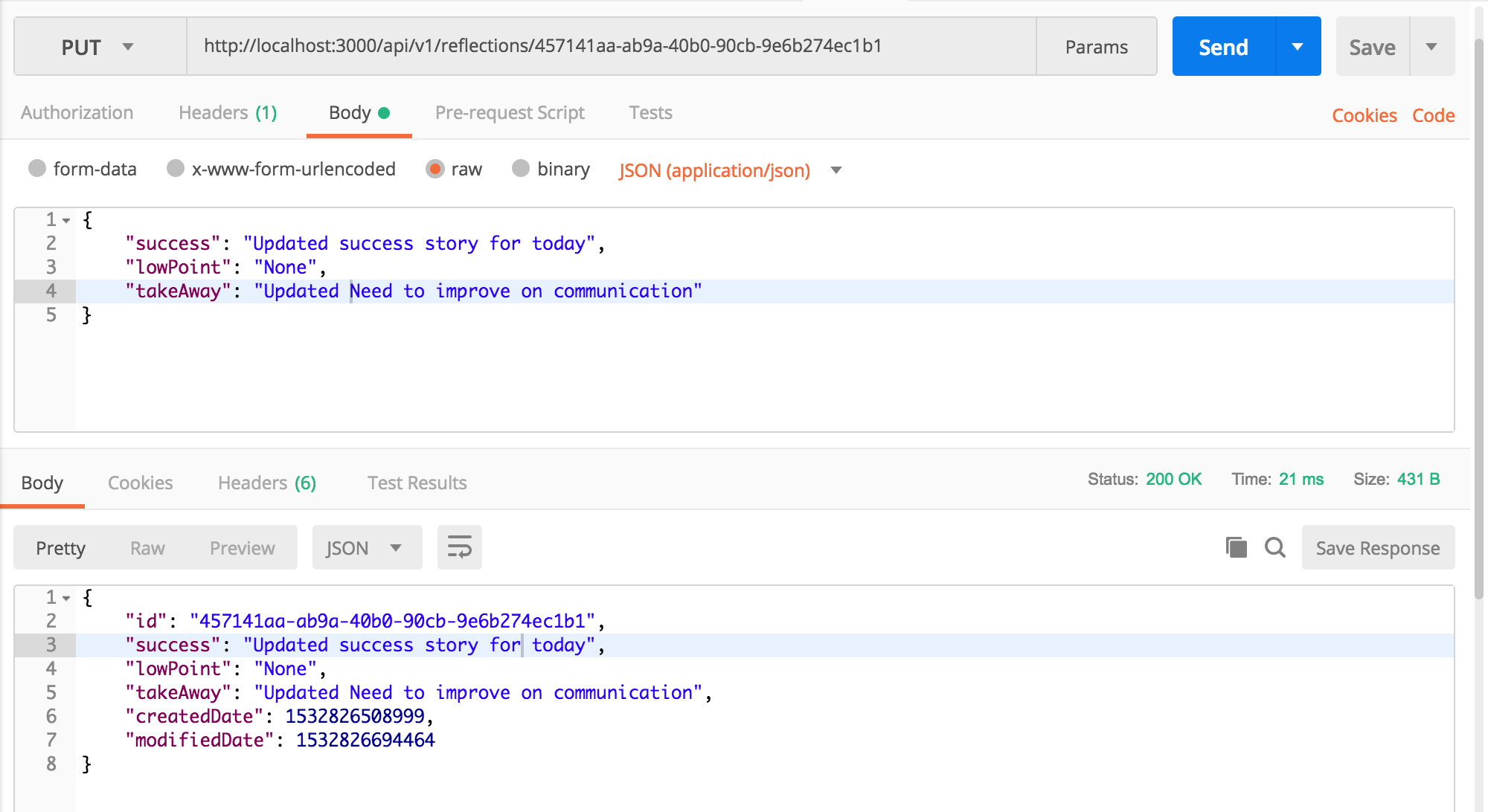Toggle the wrap lines icon button
Viewport: 1488px width, 812px height.
tap(459, 548)
